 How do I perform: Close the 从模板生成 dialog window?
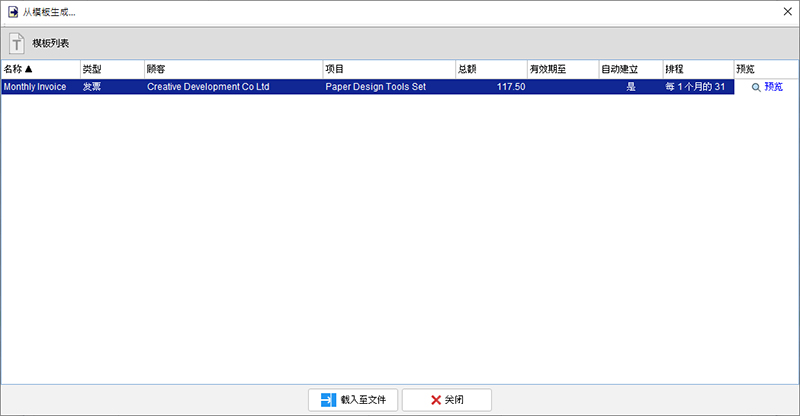(x=787, y=11)
